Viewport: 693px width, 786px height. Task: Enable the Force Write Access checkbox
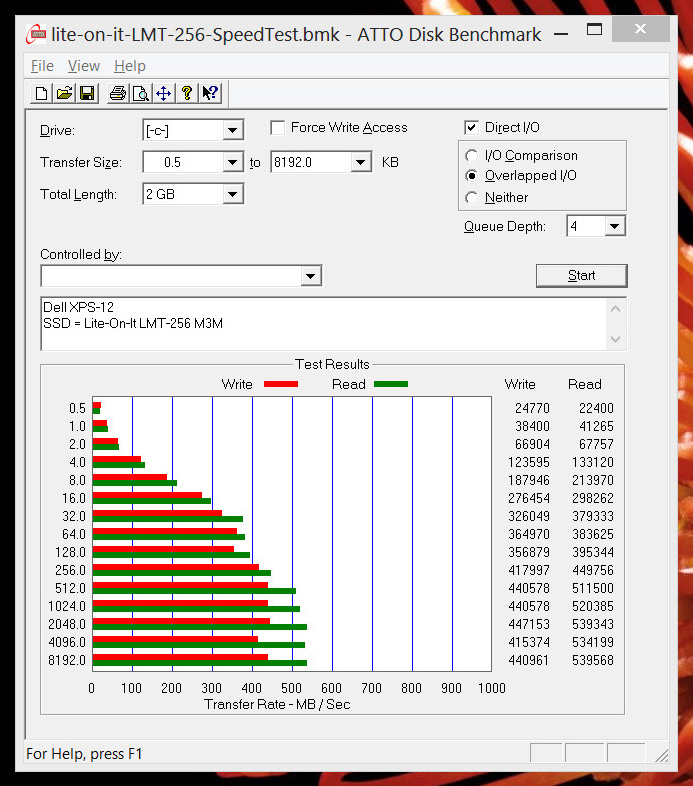(x=277, y=127)
